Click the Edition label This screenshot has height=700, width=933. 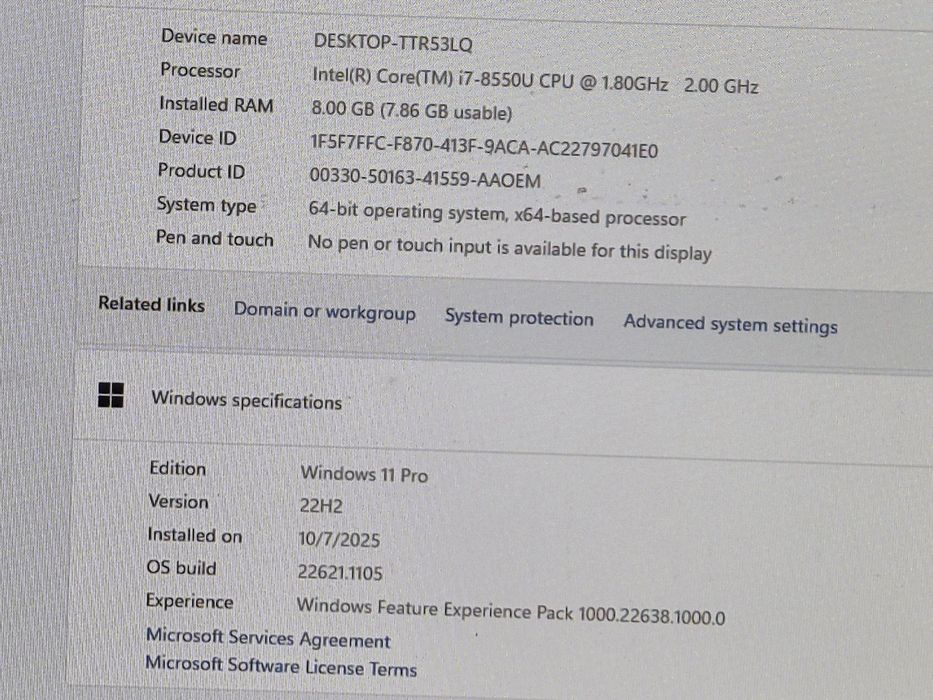point(178,468)
